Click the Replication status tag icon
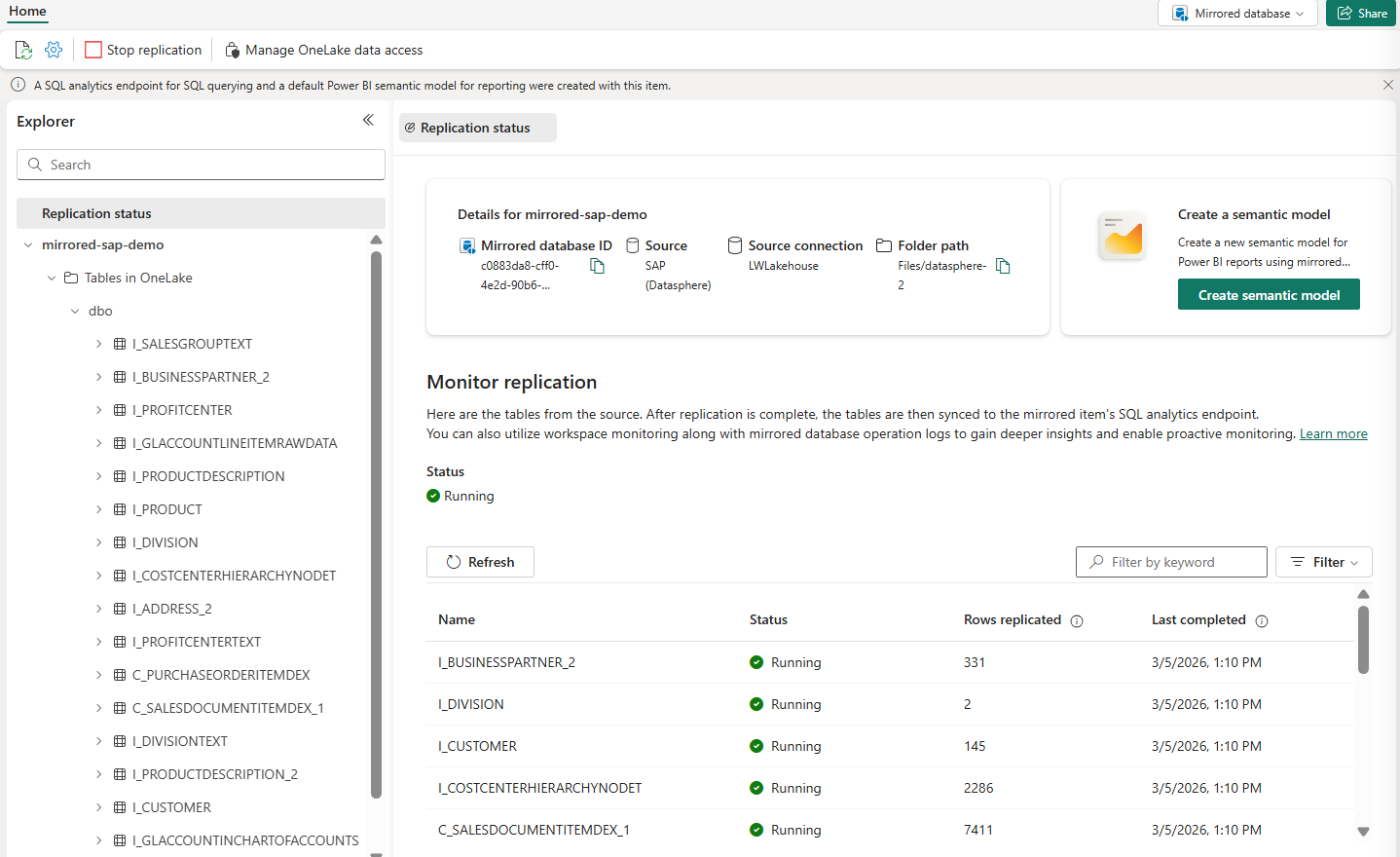1400x857 pixels. pos(412,127)
